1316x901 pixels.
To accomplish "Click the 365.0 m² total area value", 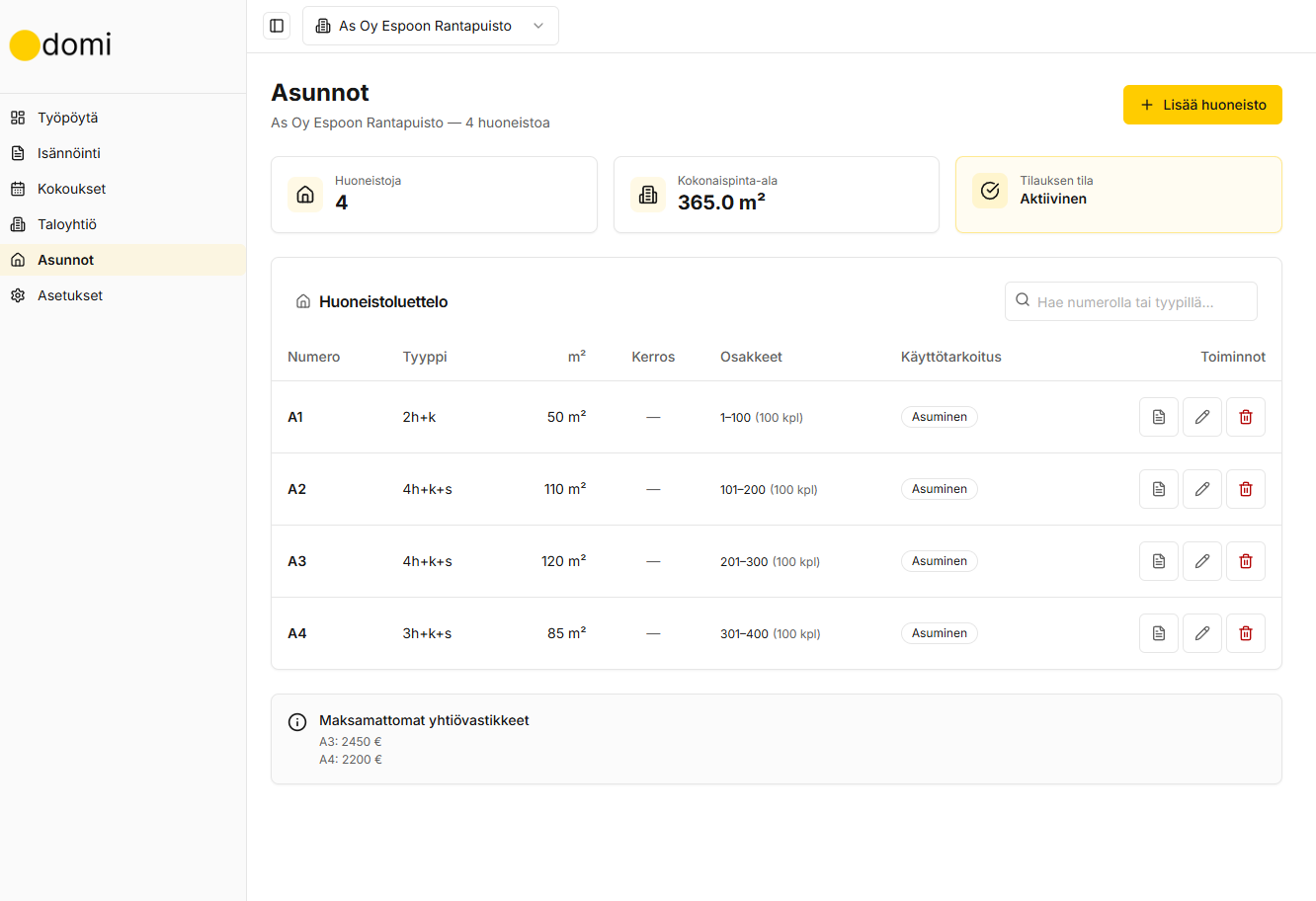I will [x=721, y=203].
